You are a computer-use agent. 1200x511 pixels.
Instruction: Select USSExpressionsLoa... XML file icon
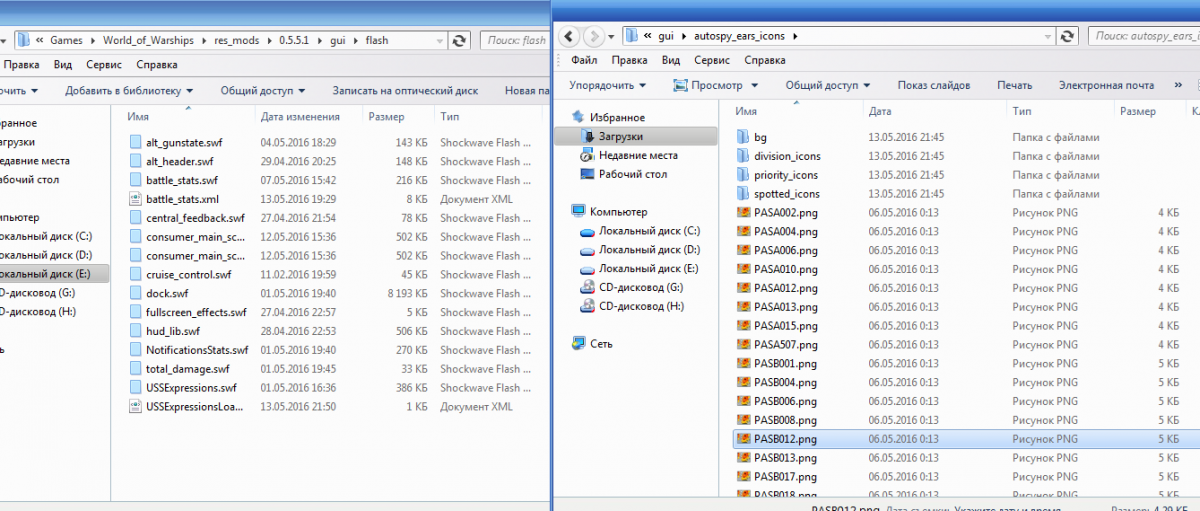coord(136,406)
